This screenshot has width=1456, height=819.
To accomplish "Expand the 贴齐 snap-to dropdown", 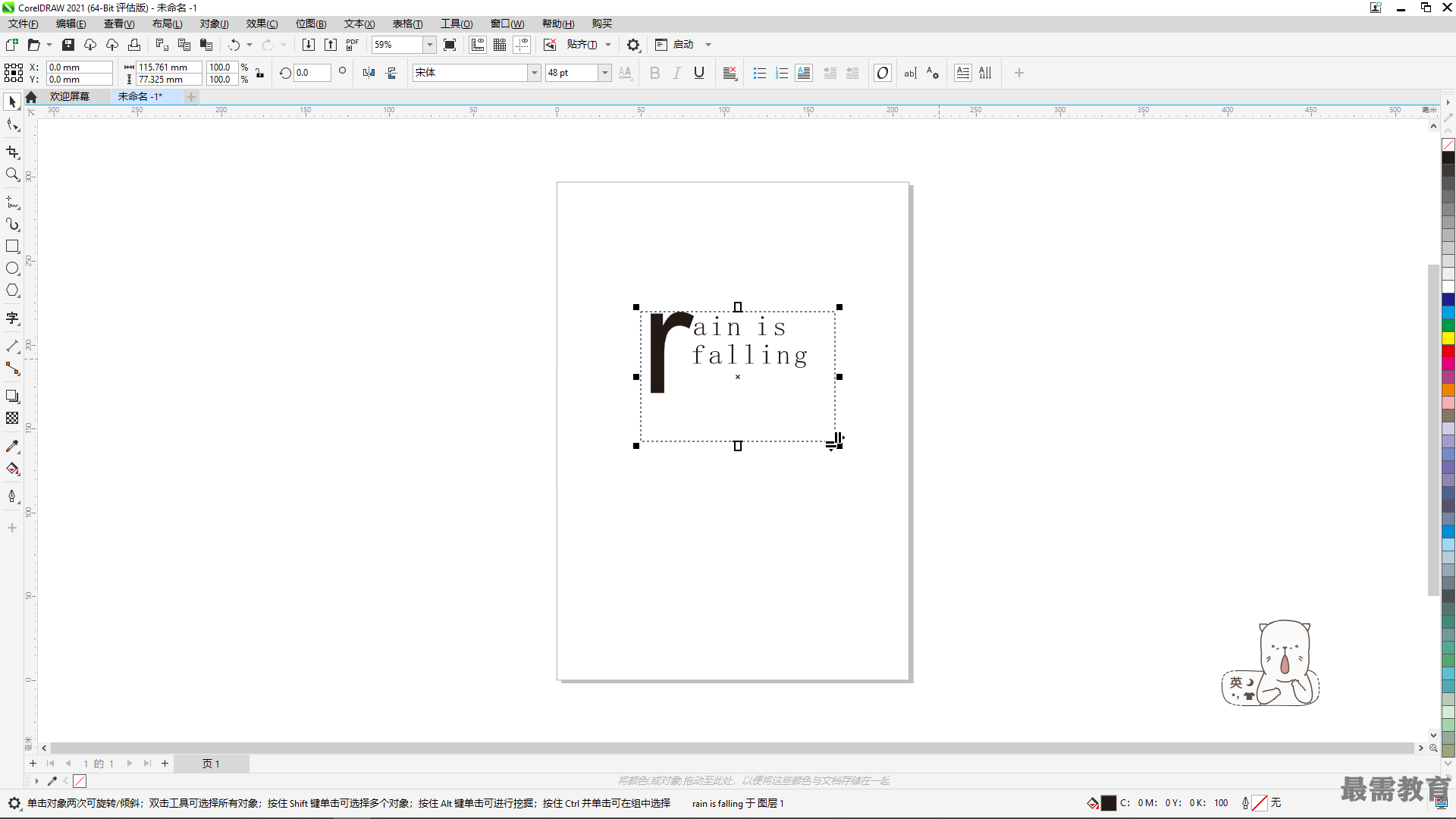I will click(x=608, y=45).
